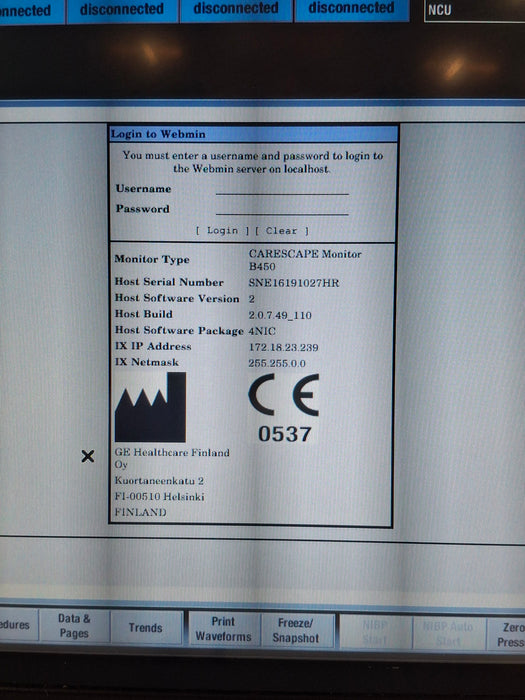The height and width of the screenshot is (700, 525).
Task: Click the Password input field
Action: 282,209
